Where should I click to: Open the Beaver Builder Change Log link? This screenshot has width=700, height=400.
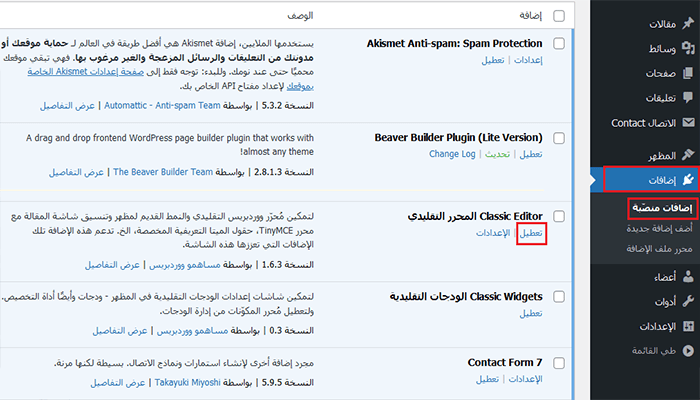[452, 154]
